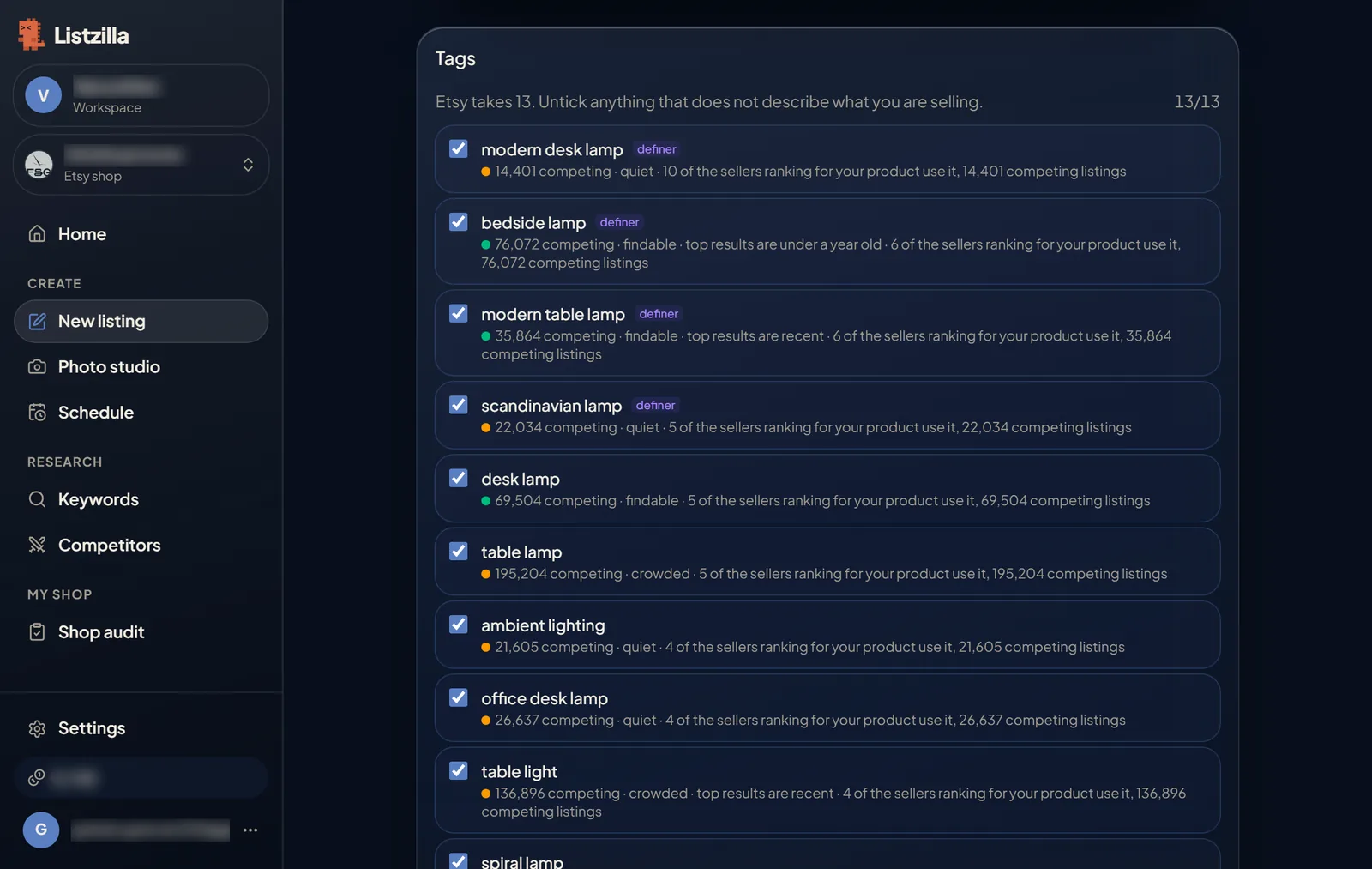Click the definer badge on modern table lamp
Viewport: 1372px width, 869px height.
pos(659,314)
